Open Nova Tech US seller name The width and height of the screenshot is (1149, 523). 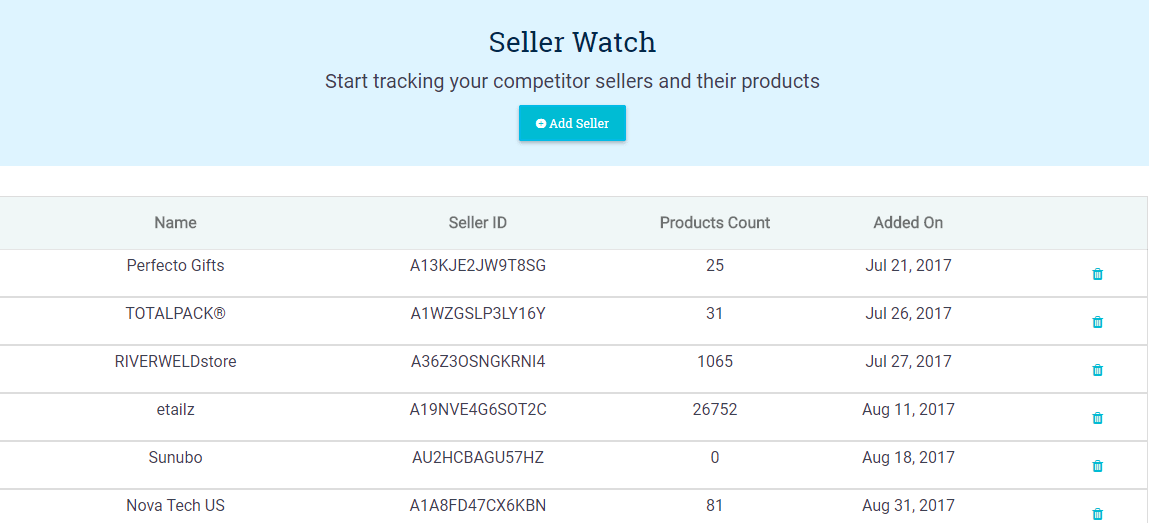point(175,505)
